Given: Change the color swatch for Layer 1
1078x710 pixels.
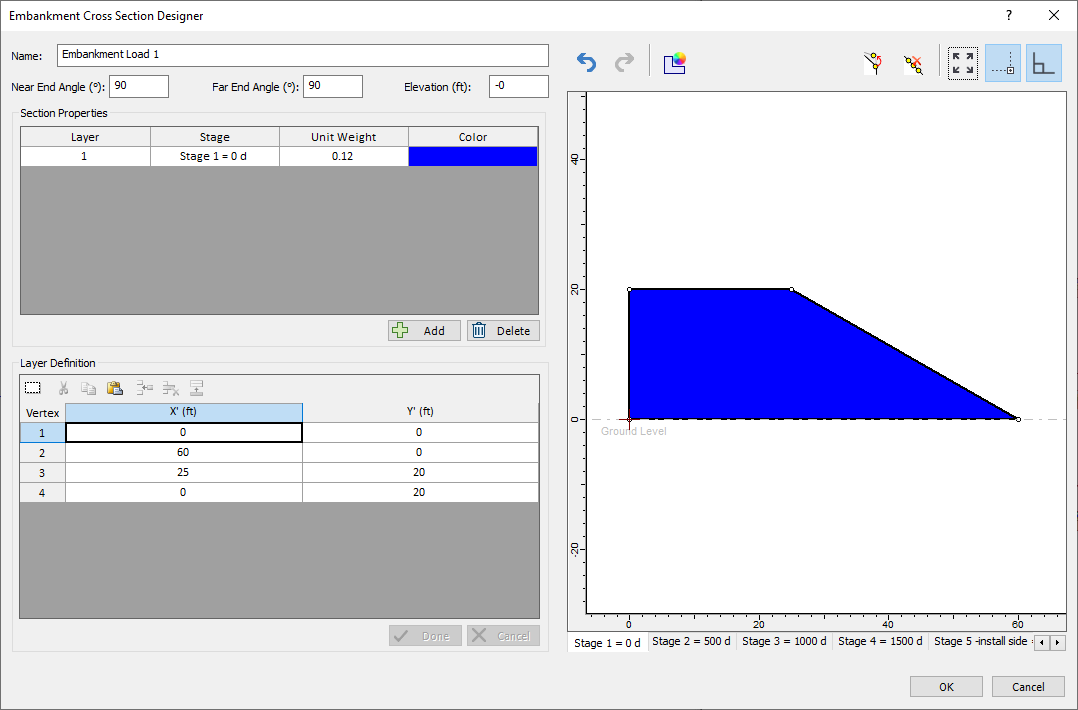Looking at the screenshot, I should 472,156.
